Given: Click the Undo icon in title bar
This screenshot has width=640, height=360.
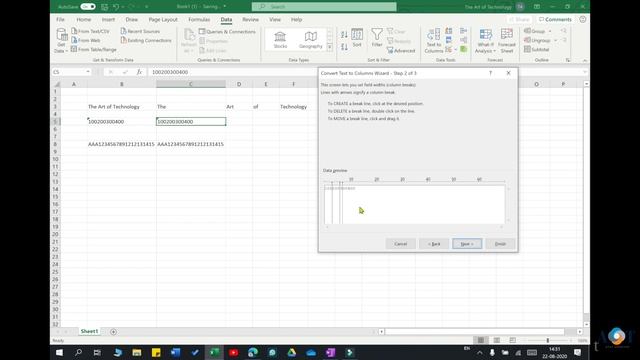Looking at the screenshot, I should 116,7.
